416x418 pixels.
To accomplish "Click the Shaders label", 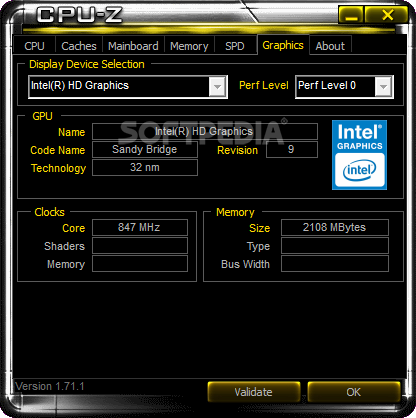I will (x=64, y=246).
